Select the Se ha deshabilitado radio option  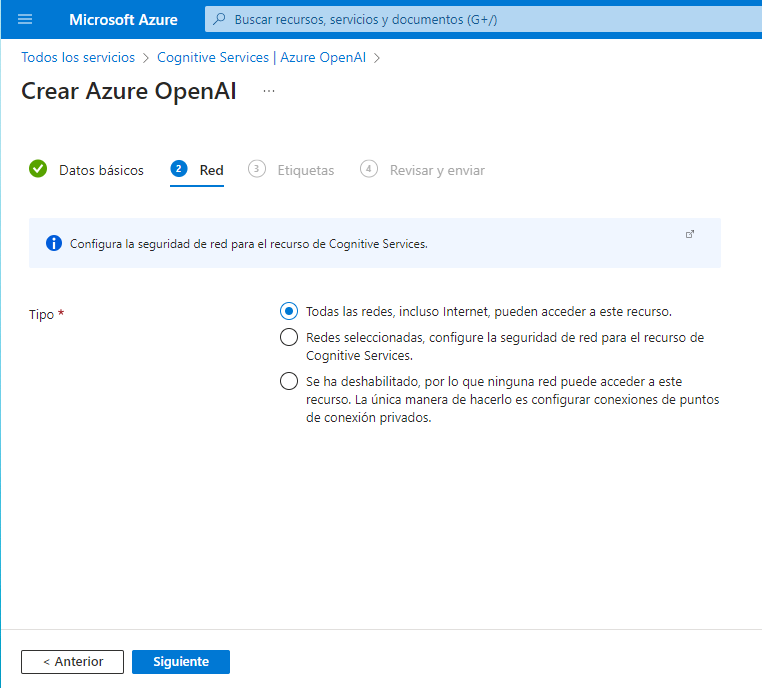click(x=289, y=381)
